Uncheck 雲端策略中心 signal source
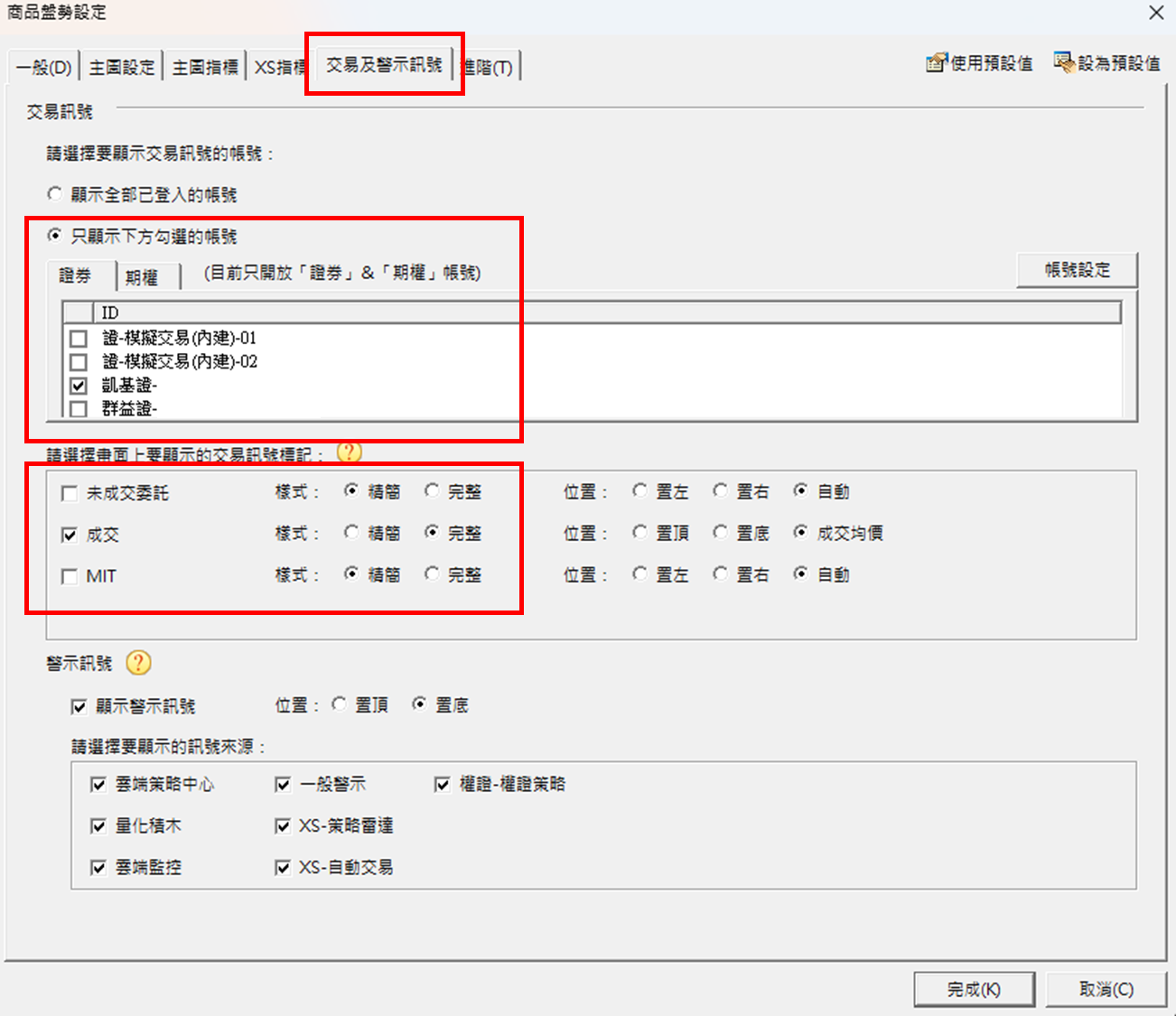The image size is (1176, 1016). (98, 784)
